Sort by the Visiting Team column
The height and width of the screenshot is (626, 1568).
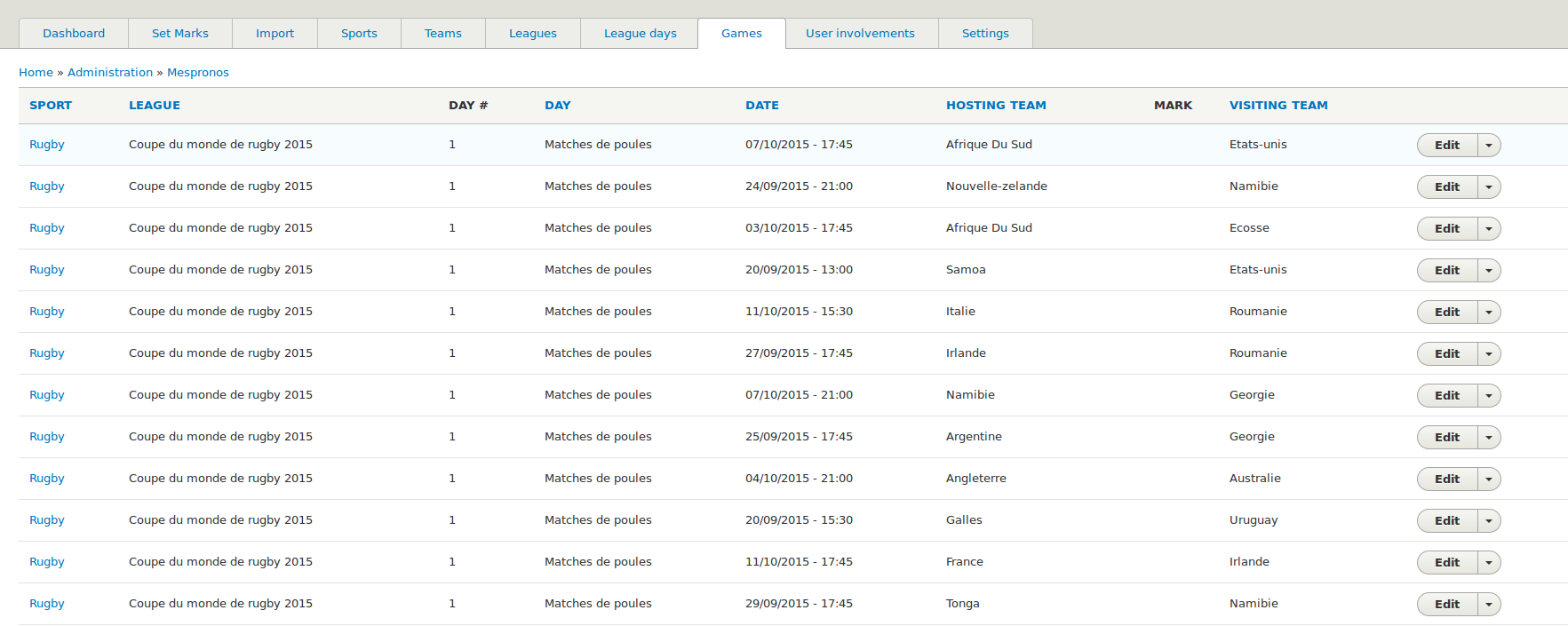1278,106
